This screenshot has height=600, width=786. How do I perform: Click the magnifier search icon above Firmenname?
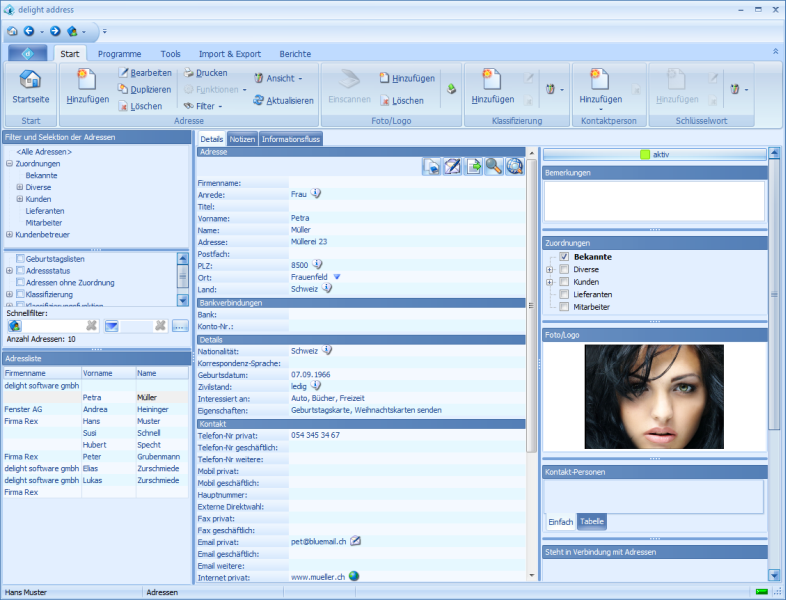pyautogui.click(x=493, y=167)
